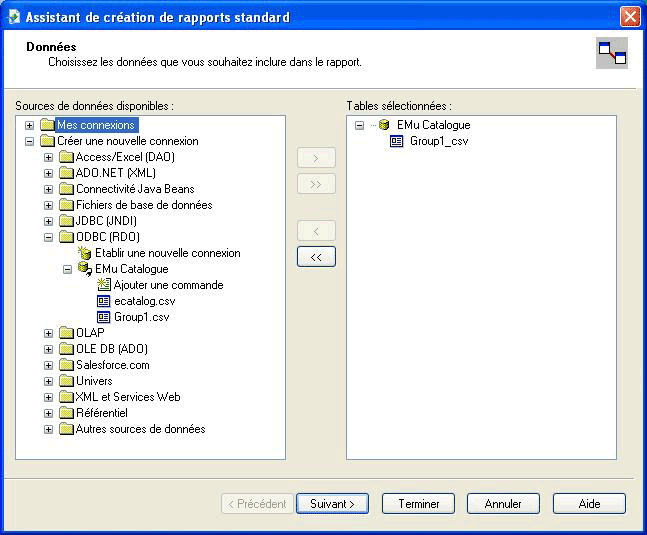647x535 pixels.
Task: Click the EMu Catalogue database icon in right panel
Action: coord(386,125)
